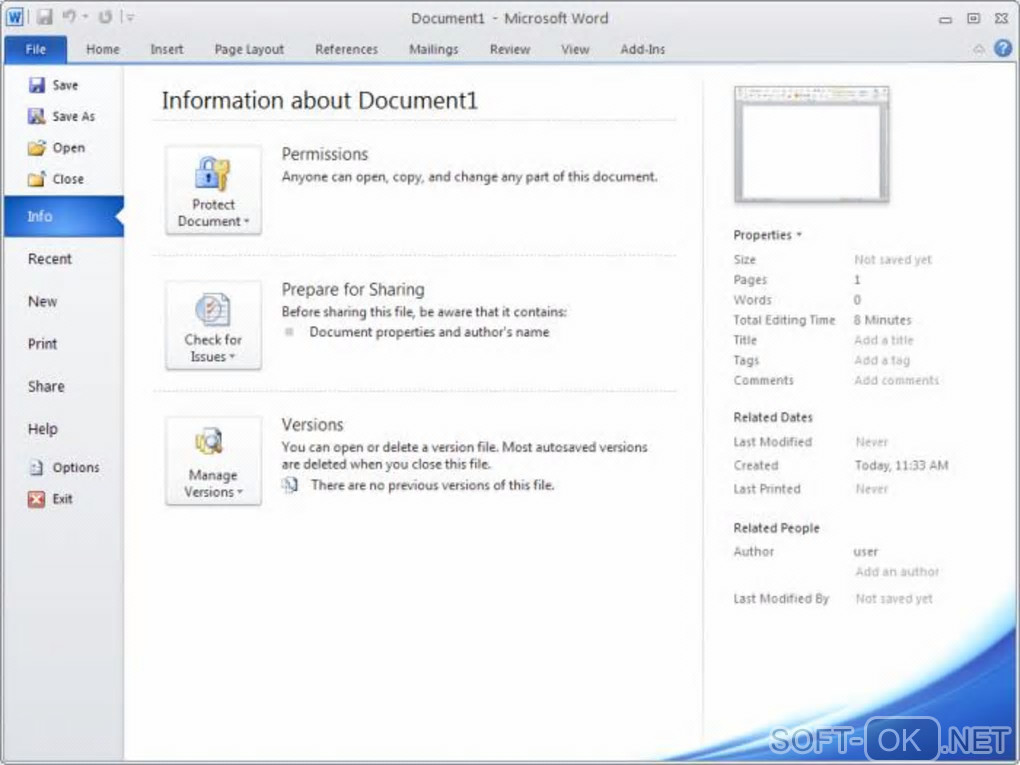Minimize the Word window
This screenshot has height=765, width=1020.
click(945, 18)
